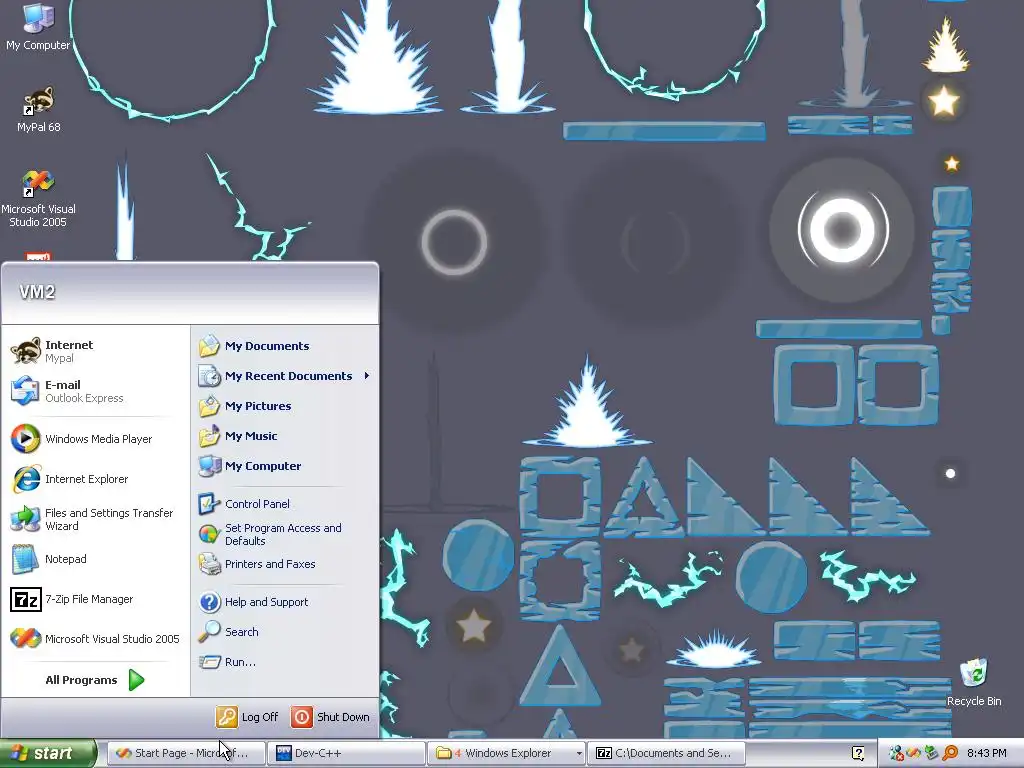This screenshot has width=1024, height=768.
Task: Expand the Windows Explorer taskbar group
Action: click(507, 753)
